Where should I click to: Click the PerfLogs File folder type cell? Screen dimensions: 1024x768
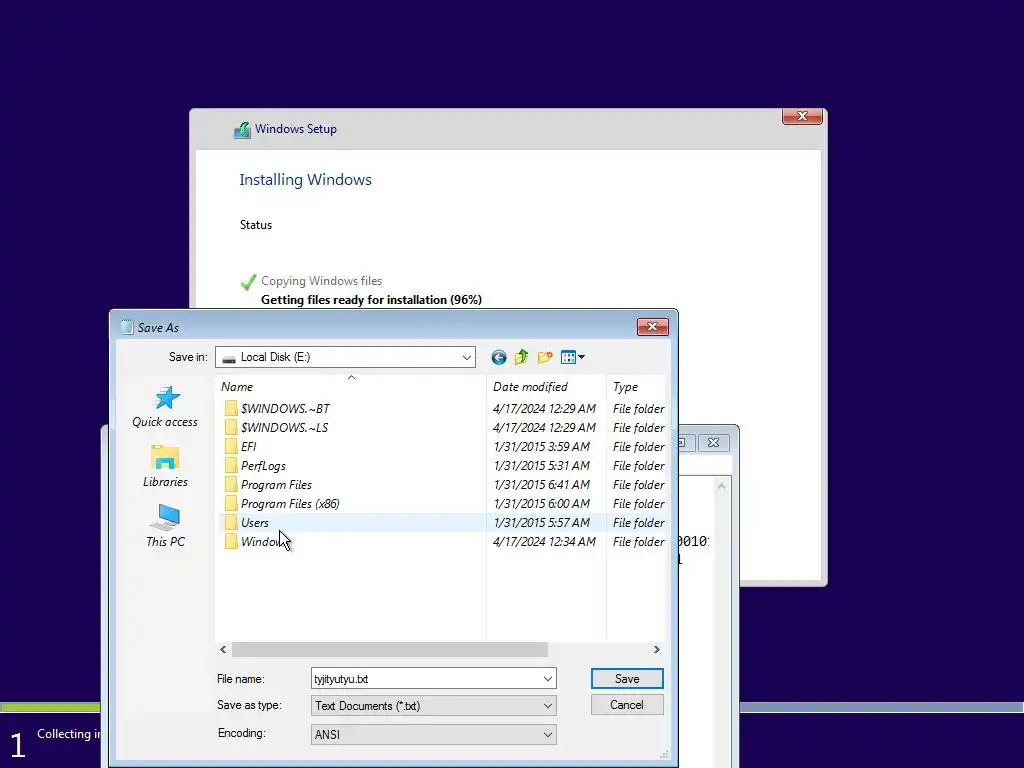(638, 466)
